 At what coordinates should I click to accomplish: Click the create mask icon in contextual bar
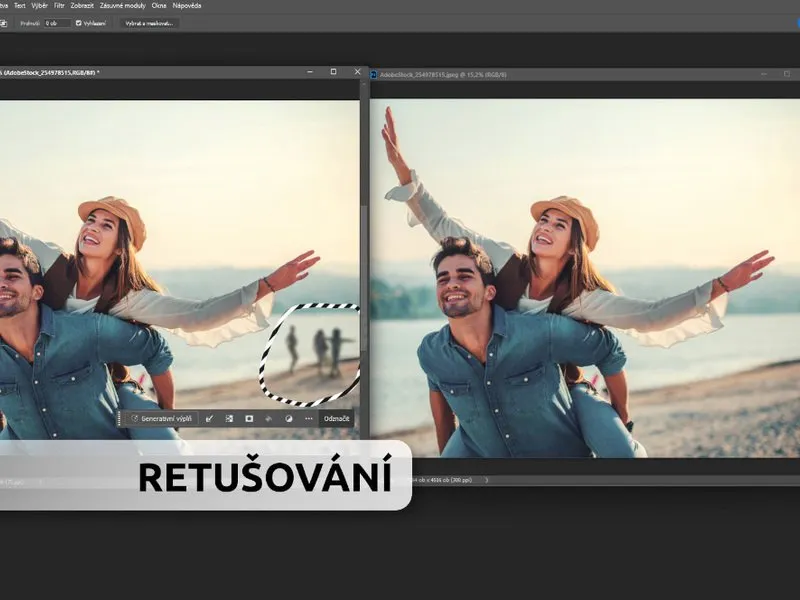[249, 418]
